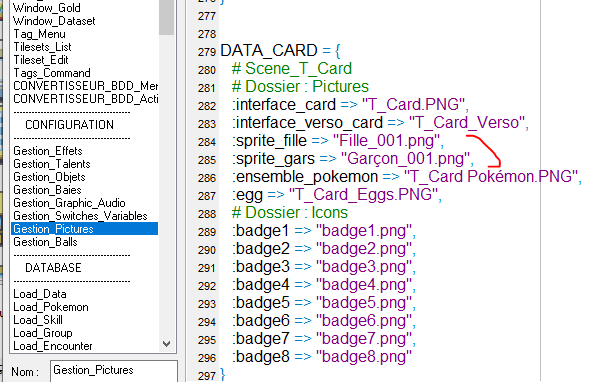The width and height of the screenshot is (595, 382).
Task: Click the "badge8.png" string
Action: 364,357
